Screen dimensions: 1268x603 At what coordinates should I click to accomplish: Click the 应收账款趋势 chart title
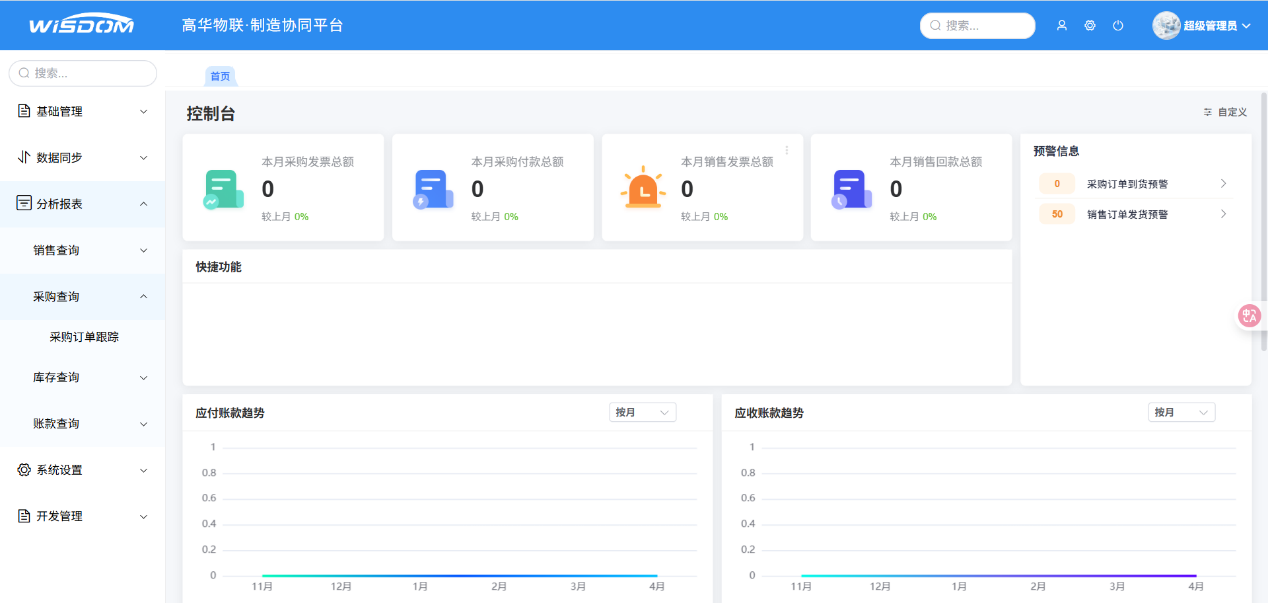[x=769, y=413]
